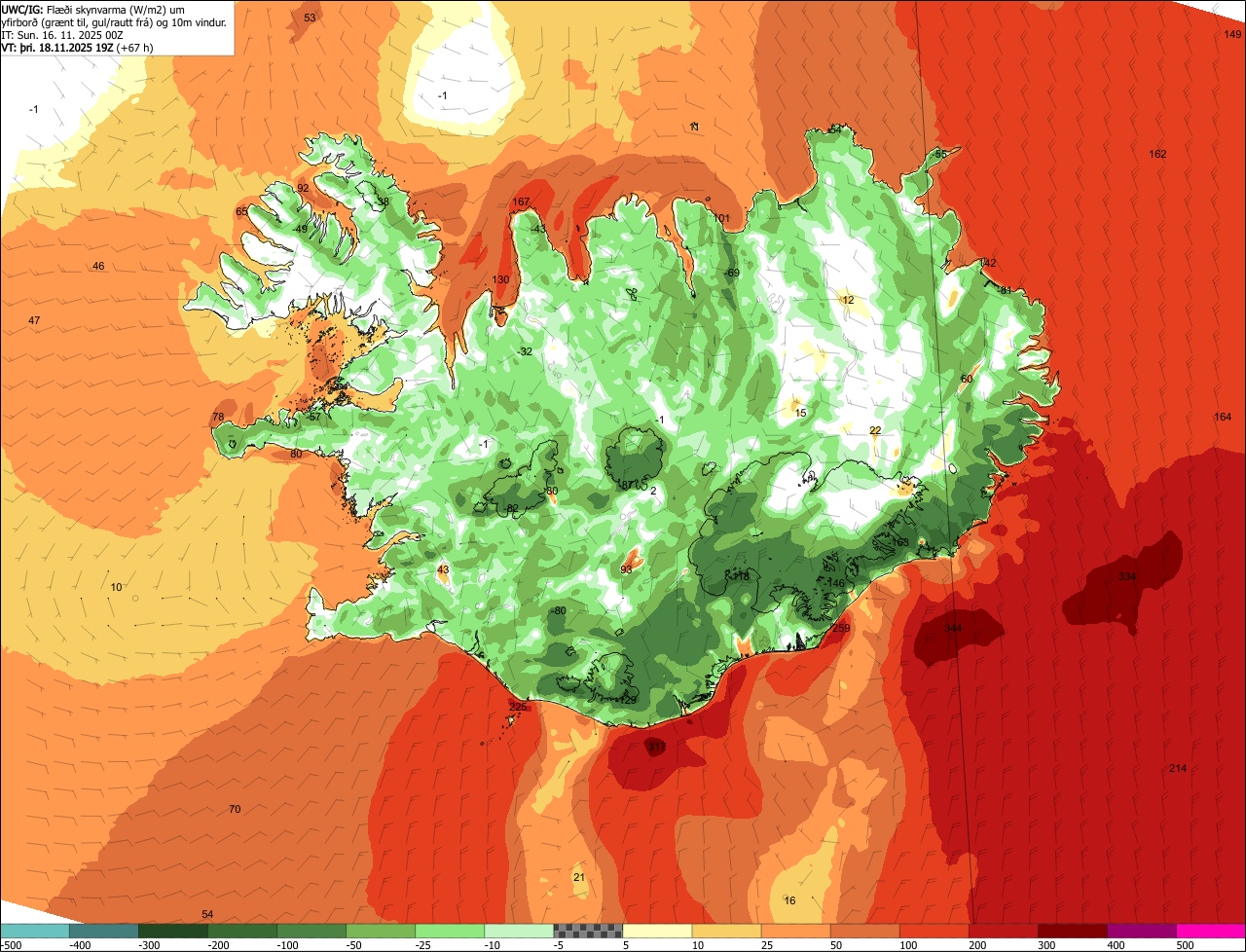Viewport: 1246px width, 952px height.
Task: Click the 92 value near the Westfjords
Action: pos(303,189)
